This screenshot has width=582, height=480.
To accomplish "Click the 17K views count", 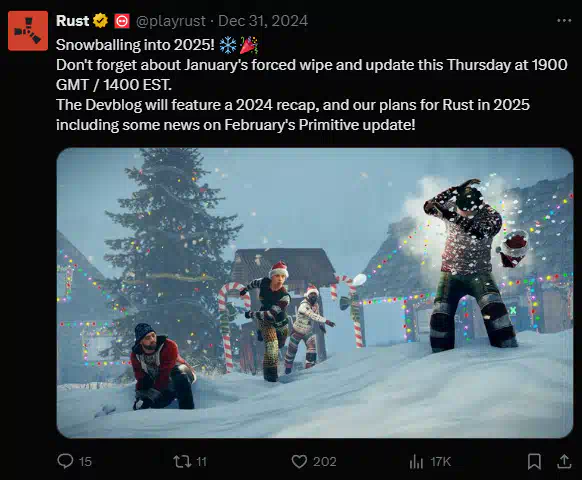I will (x=441, y=461).
